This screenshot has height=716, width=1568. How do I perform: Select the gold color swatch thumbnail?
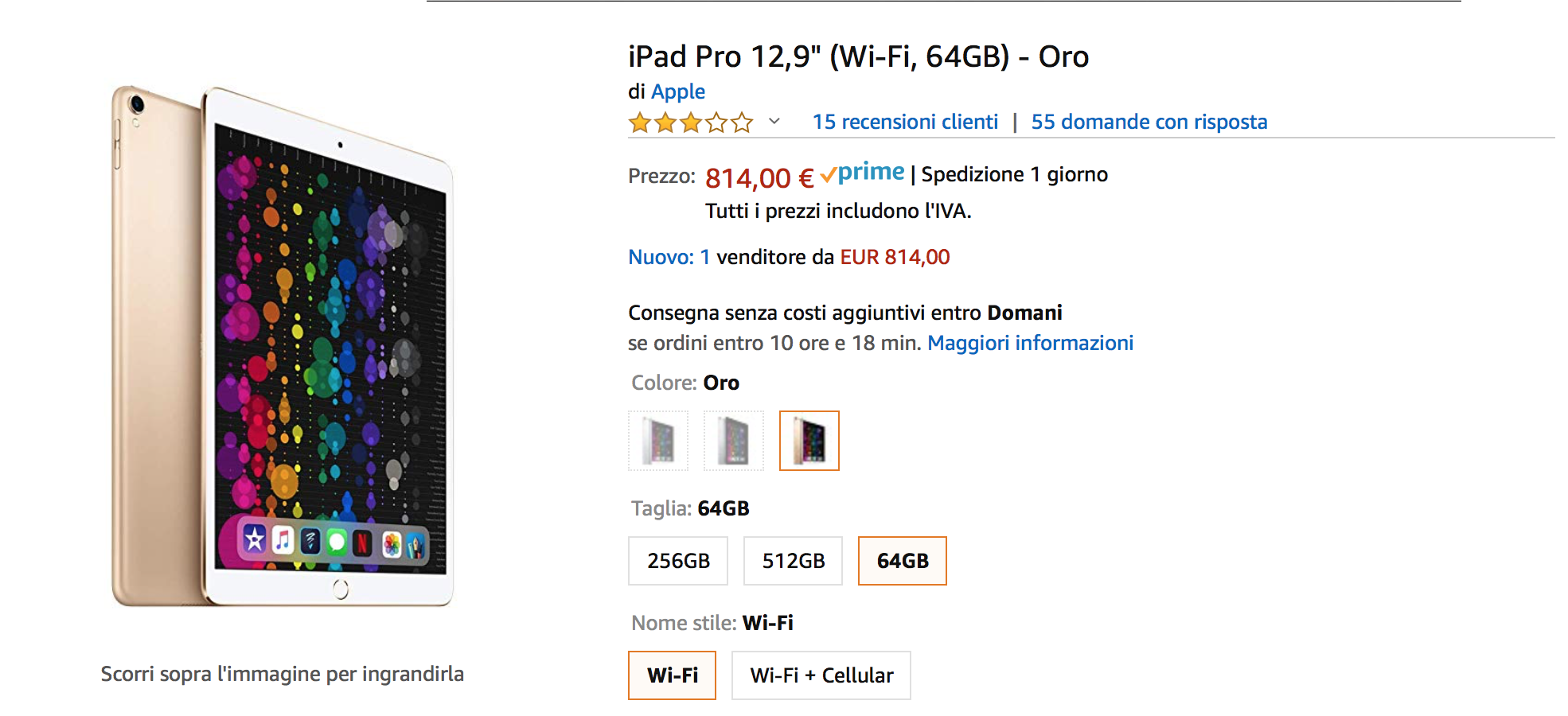pyautogui.click(x=809, y=441)
